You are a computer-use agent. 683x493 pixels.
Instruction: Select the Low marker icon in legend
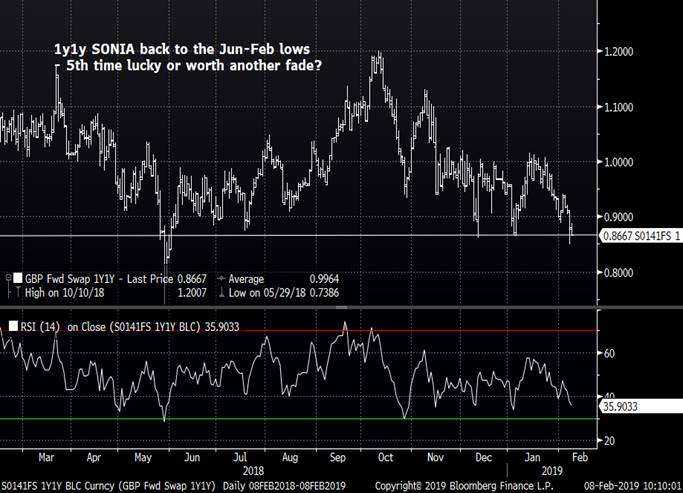(x=221, y=292)
